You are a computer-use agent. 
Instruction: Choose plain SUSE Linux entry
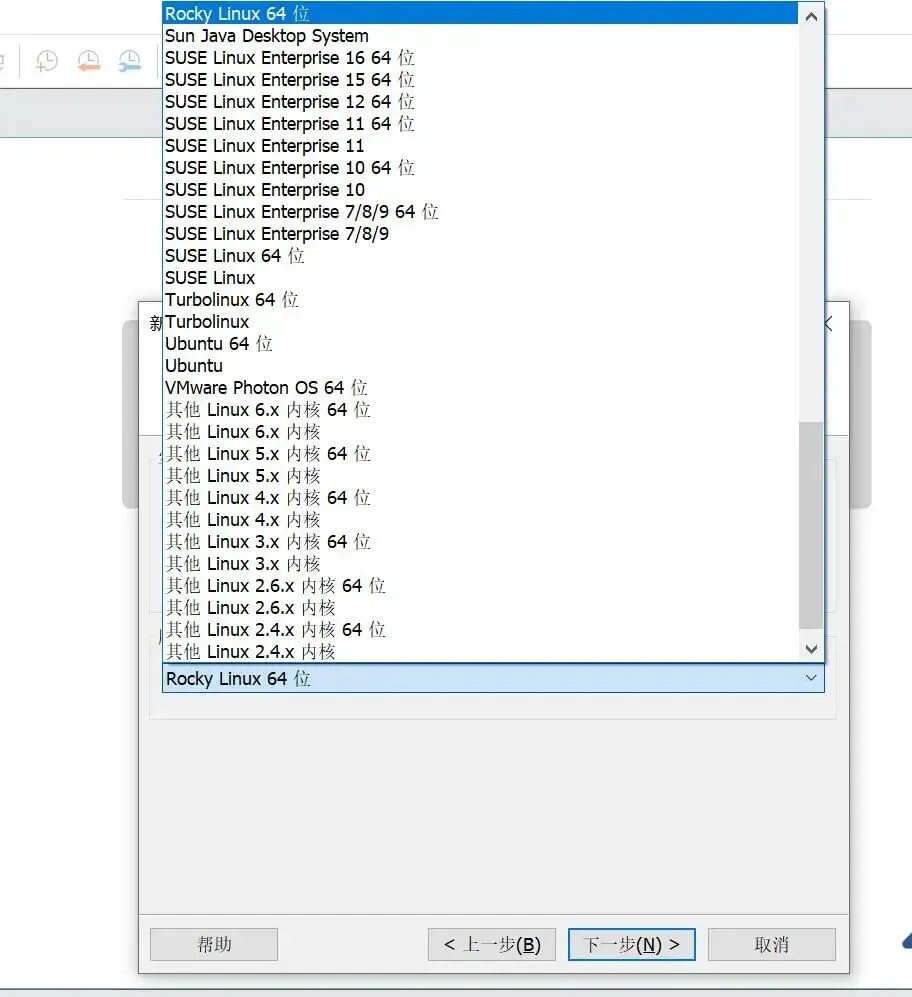(x=480, y=278)
